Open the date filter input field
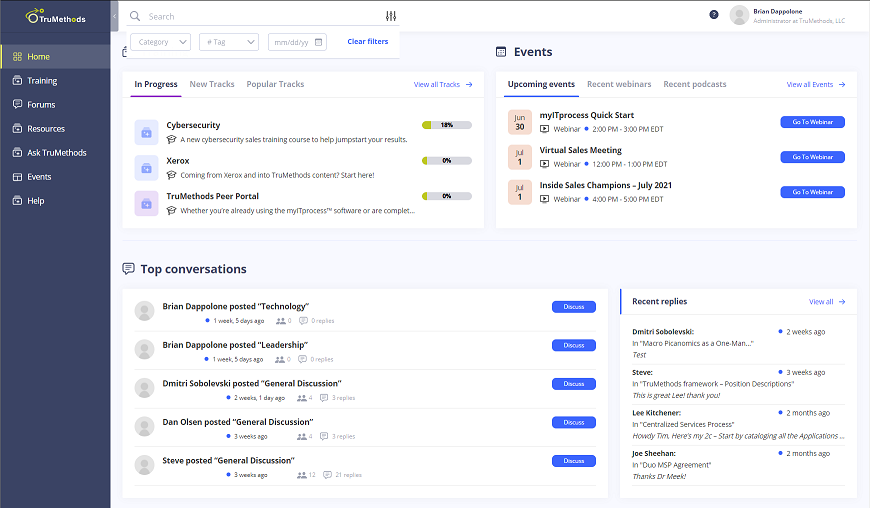870x508 pixels. point(297,42)
